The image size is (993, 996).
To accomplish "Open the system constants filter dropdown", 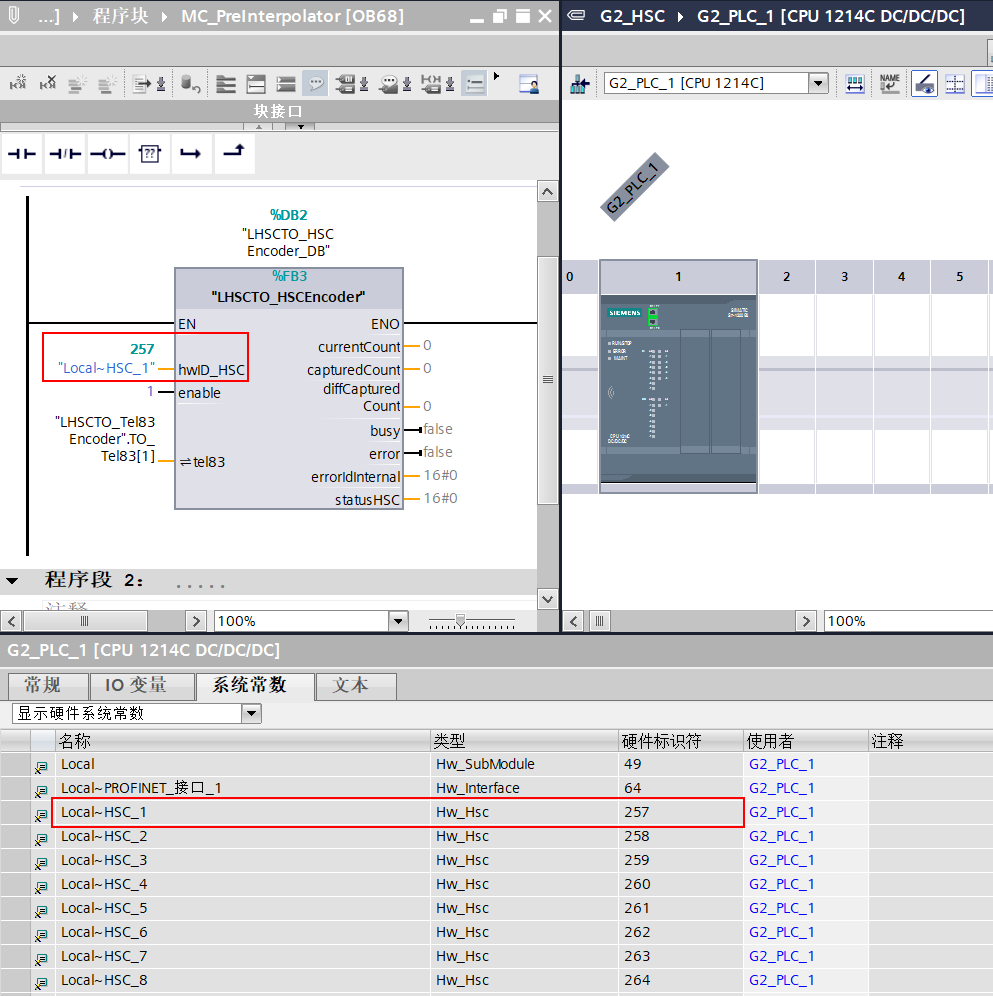I will (251, 714).
